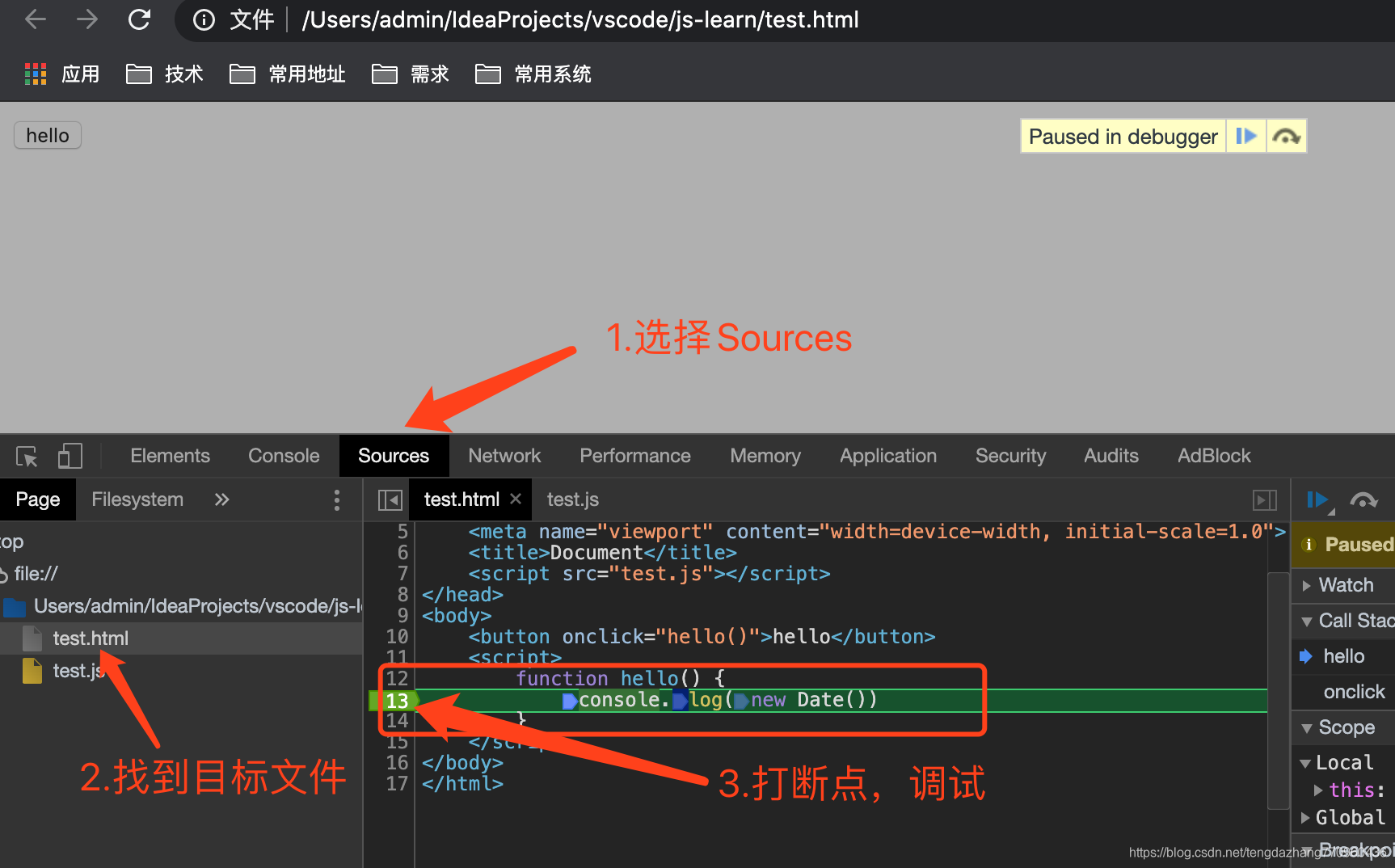This screenshot has height=868, width=1395.
Task: Click the address bar file path
Action: point(580,19)
